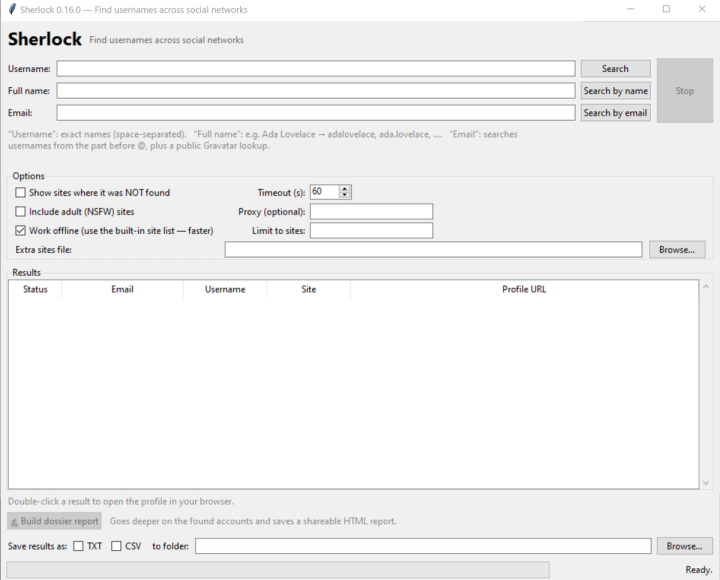The height and width of the screenshot is (580, 720).
Task: Click the Search button
Action: pos(615,68)
